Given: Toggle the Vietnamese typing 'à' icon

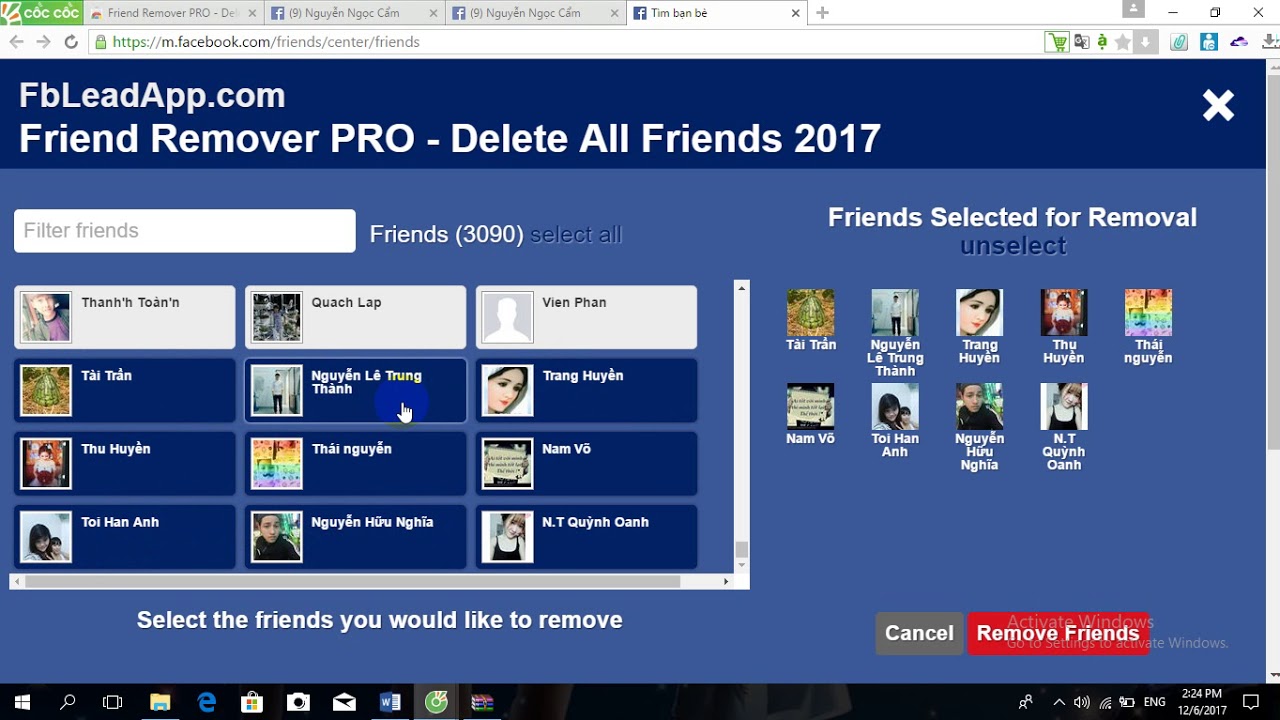Looking at the screenshot, I should tap(1102, 42).
